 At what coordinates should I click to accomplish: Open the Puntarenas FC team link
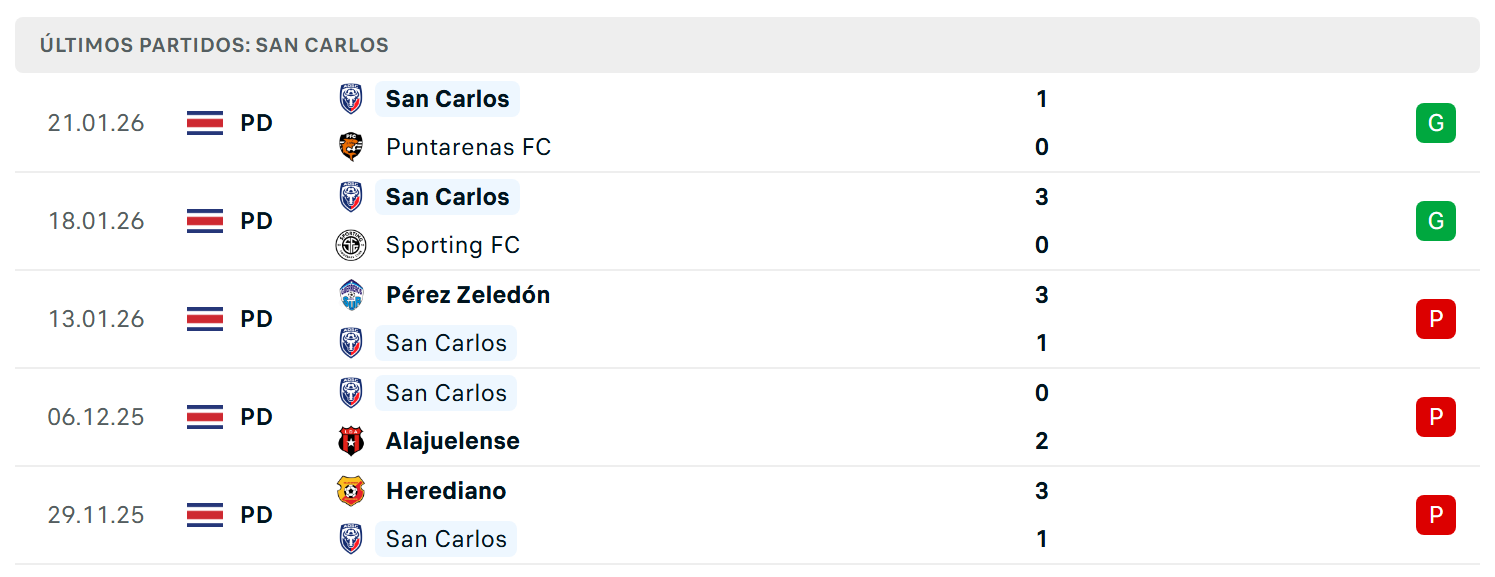click(x=468, y=147)
